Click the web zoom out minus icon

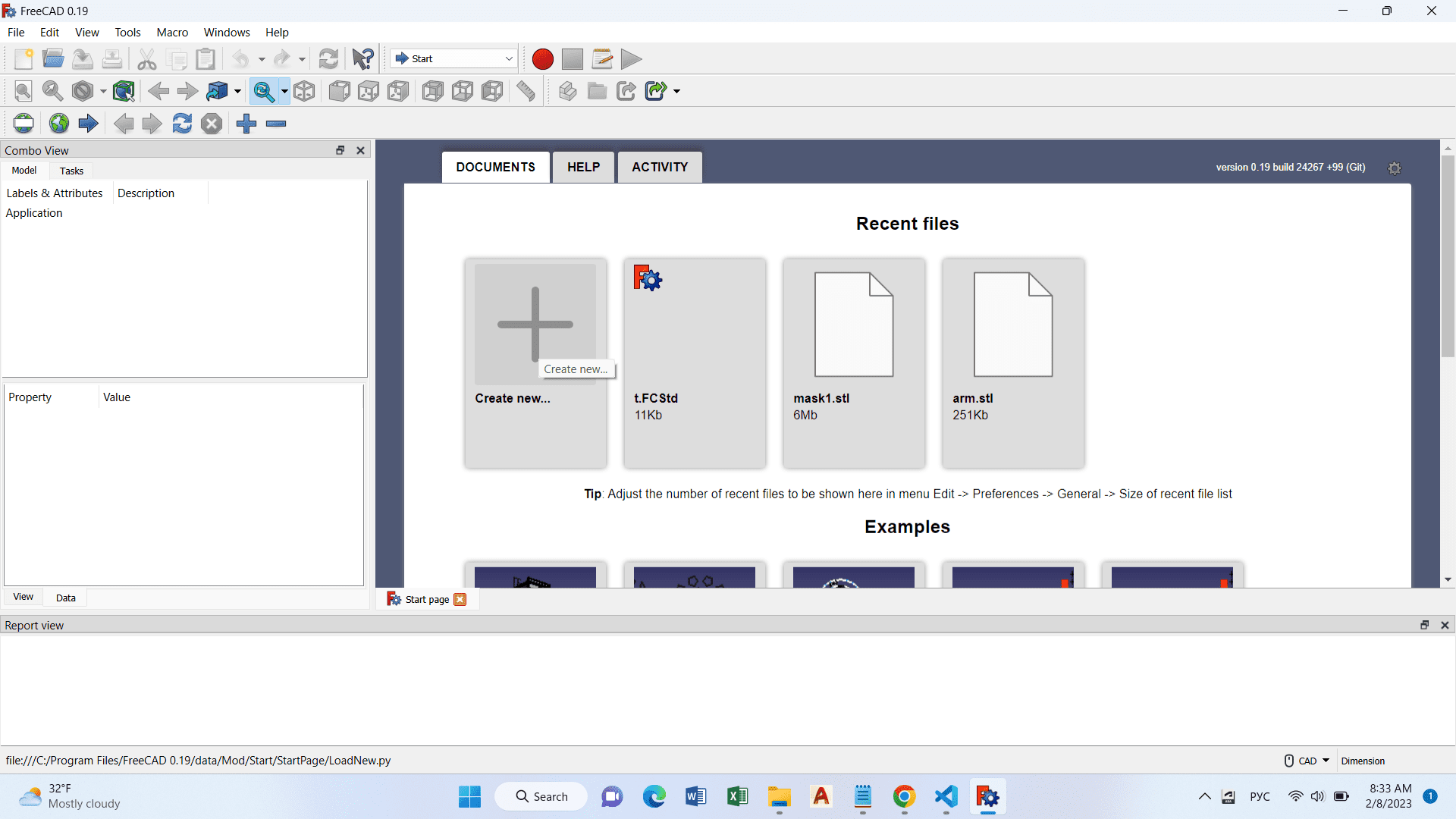(x=276, y=124)
